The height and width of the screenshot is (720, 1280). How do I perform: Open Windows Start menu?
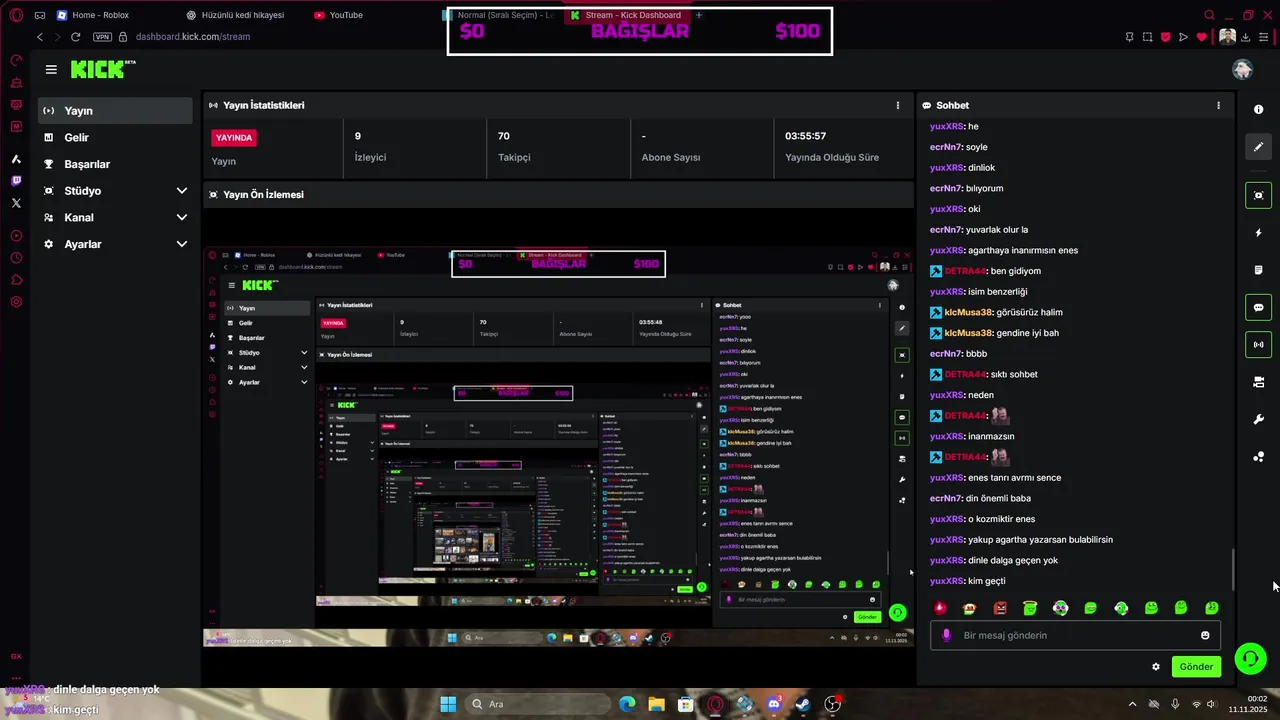tap(448, 704)
